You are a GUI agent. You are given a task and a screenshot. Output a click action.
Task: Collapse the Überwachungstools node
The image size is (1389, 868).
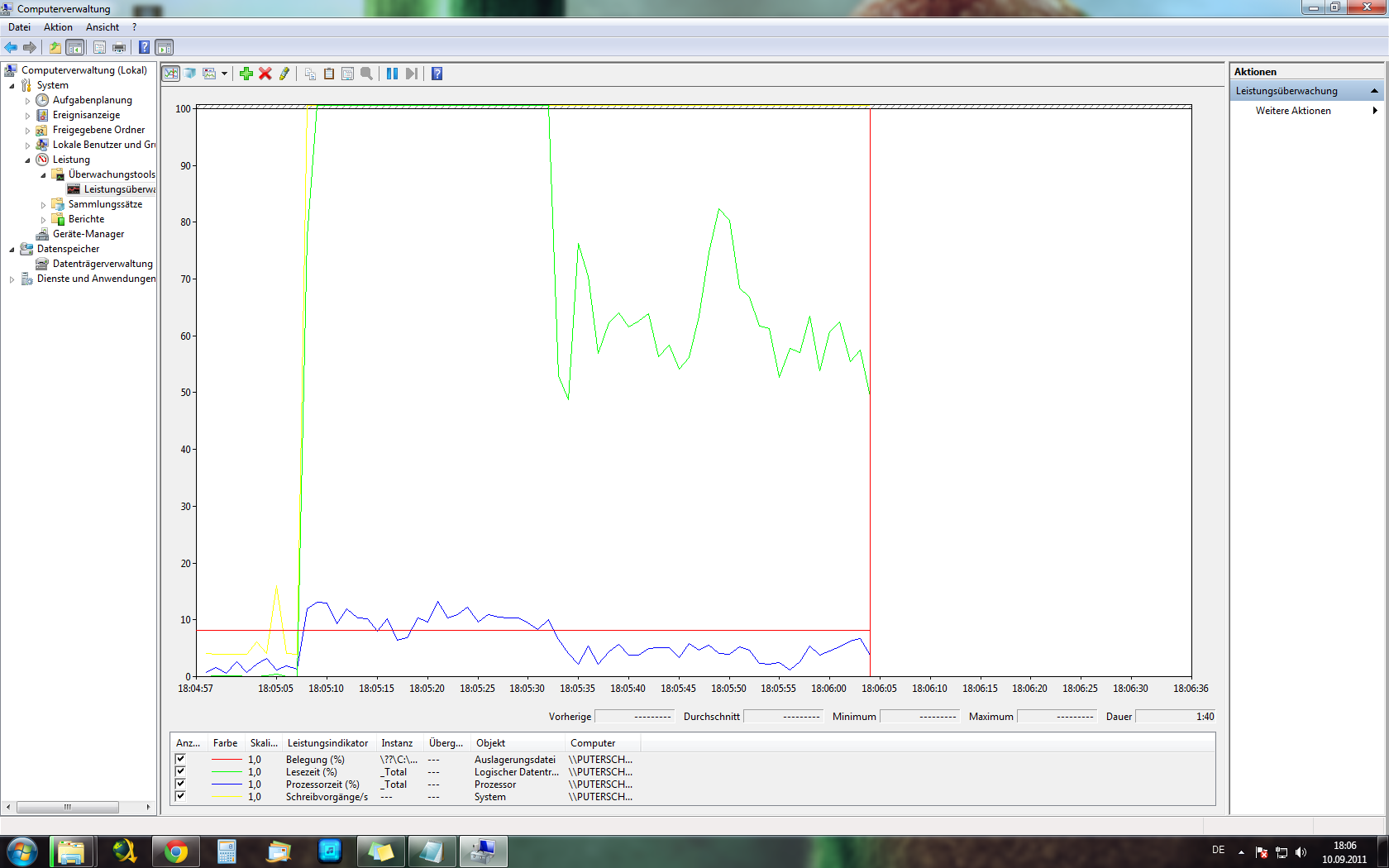[x=43, y=175]
